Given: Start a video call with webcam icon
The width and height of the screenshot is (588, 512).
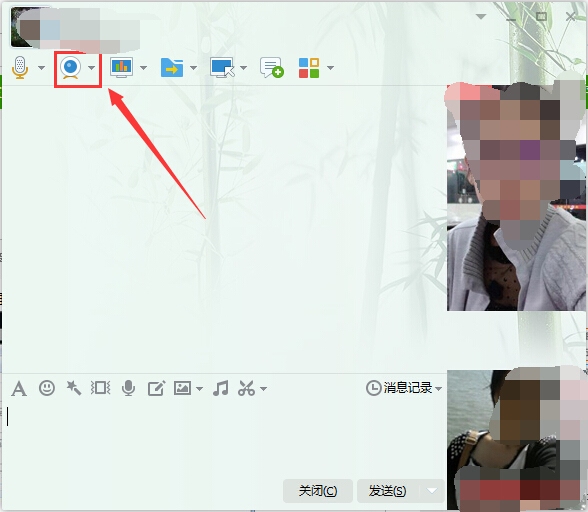Looking at the screenshot, I should click(x=71, y=68).
